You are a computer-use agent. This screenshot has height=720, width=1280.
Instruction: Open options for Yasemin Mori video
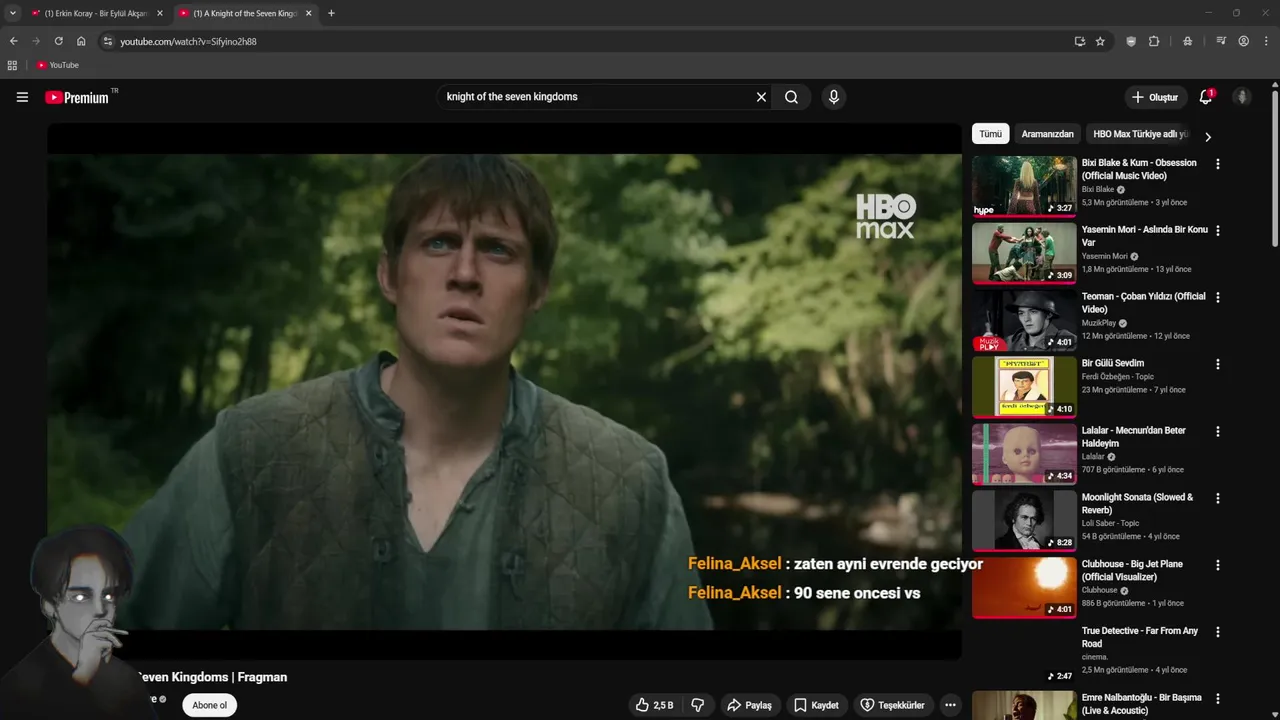(x=1217, y=231)
